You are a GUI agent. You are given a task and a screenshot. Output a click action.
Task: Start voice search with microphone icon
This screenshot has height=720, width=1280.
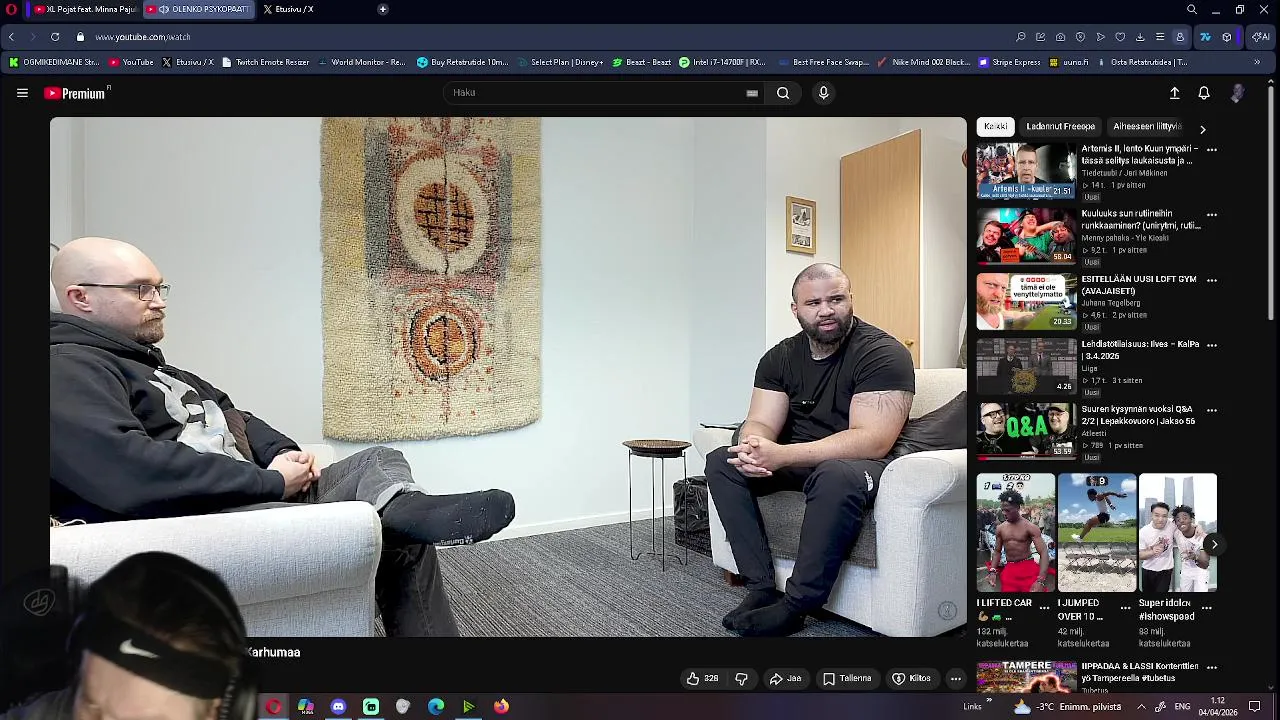coord(823,93)
